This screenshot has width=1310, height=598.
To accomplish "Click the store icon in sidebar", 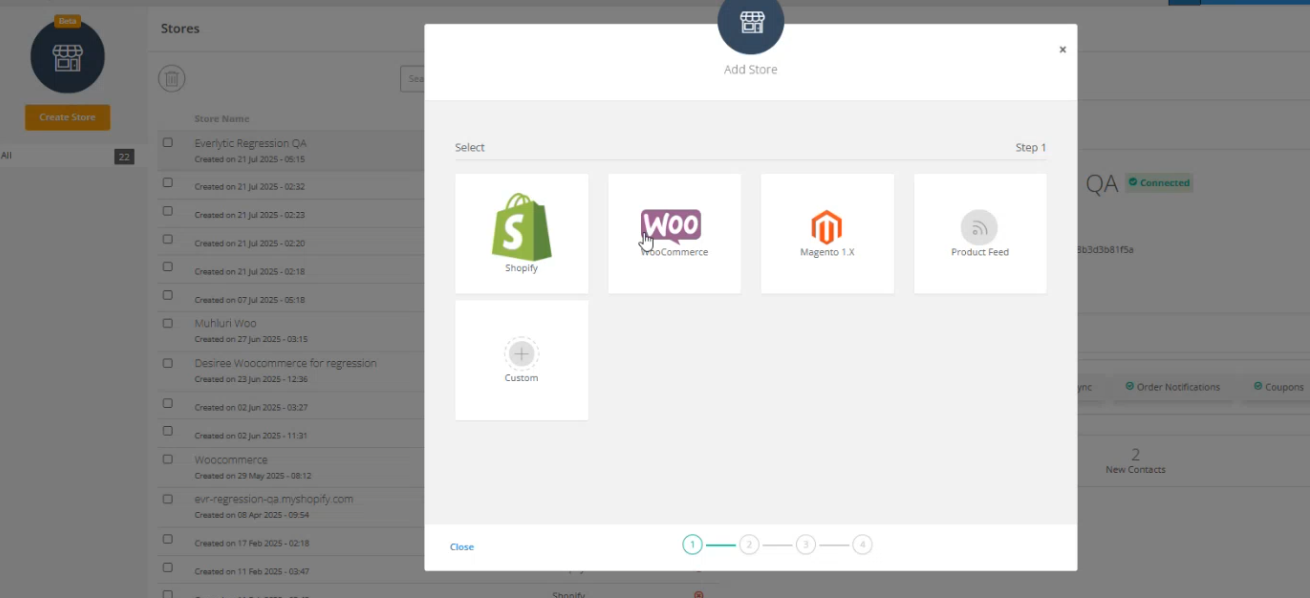I will click(67, 57).
